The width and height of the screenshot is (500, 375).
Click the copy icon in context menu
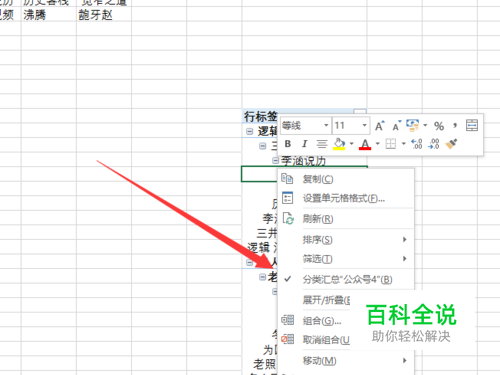pos(287,179)
